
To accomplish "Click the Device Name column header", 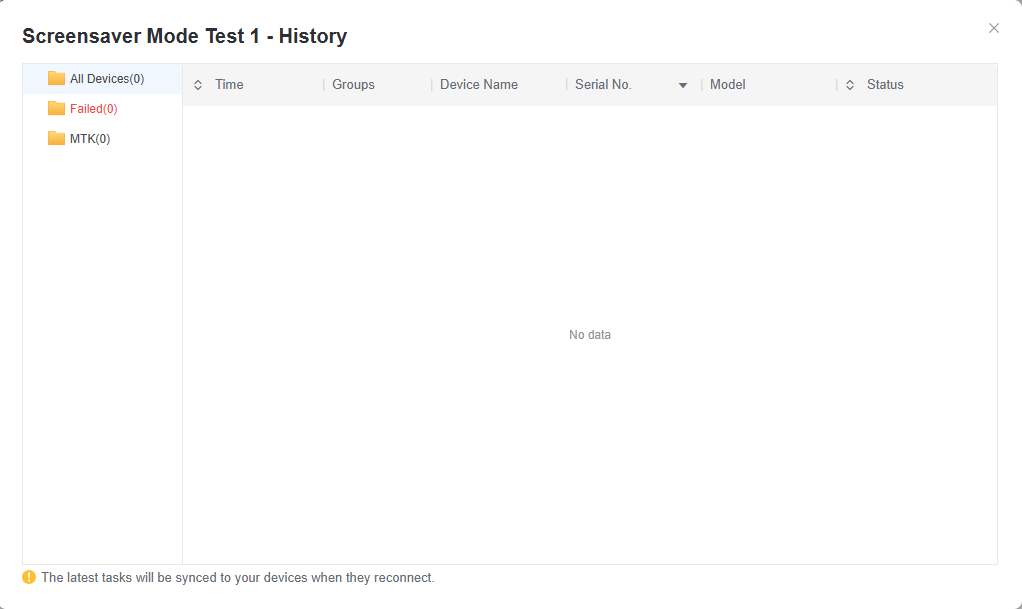I will [479, 85].
